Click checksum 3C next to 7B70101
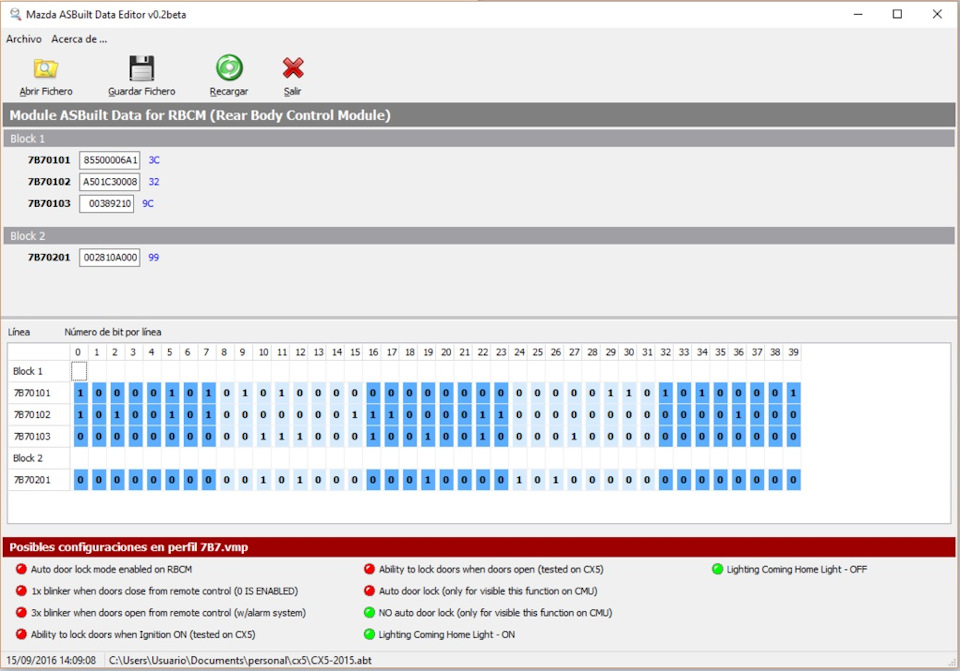The width and height of the screenshot is (960, 671). (154, 160)
